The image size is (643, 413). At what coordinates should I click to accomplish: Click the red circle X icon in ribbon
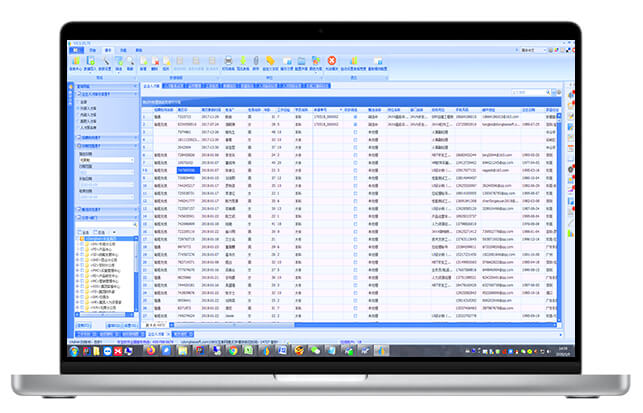[x=331, y=60]
